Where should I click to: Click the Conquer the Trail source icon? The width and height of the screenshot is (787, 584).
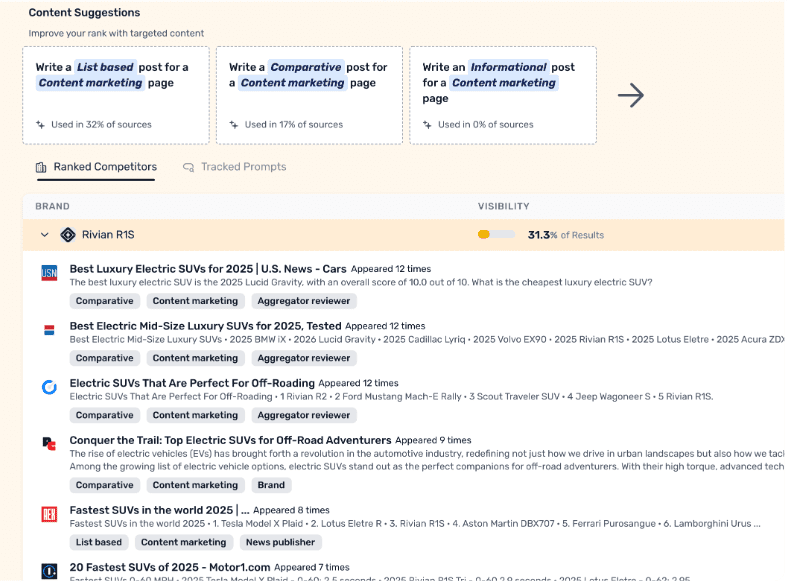(x=49, y=443)
